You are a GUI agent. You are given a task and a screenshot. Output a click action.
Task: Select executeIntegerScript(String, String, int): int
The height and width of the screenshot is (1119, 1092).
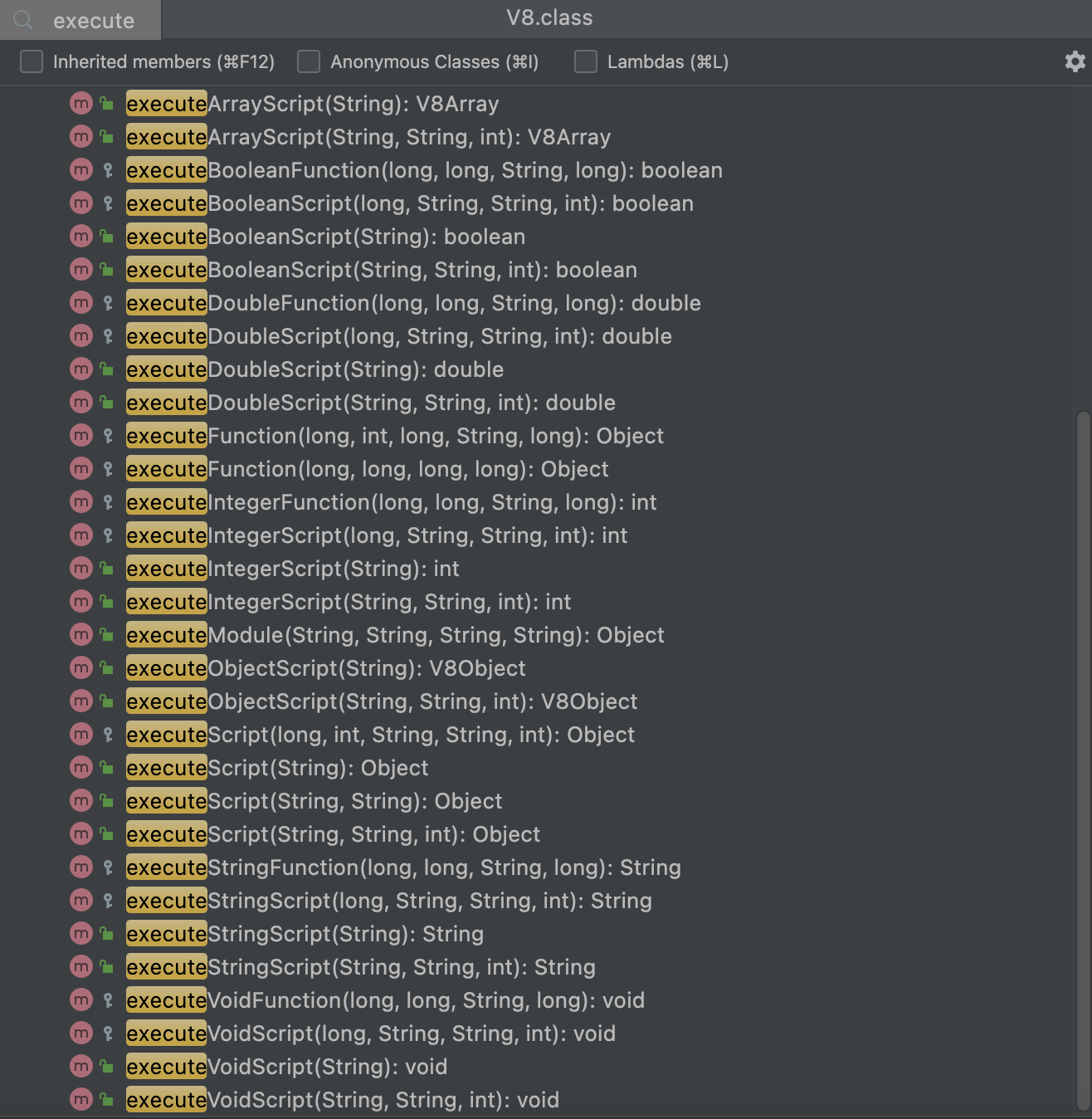coord(349,602)
